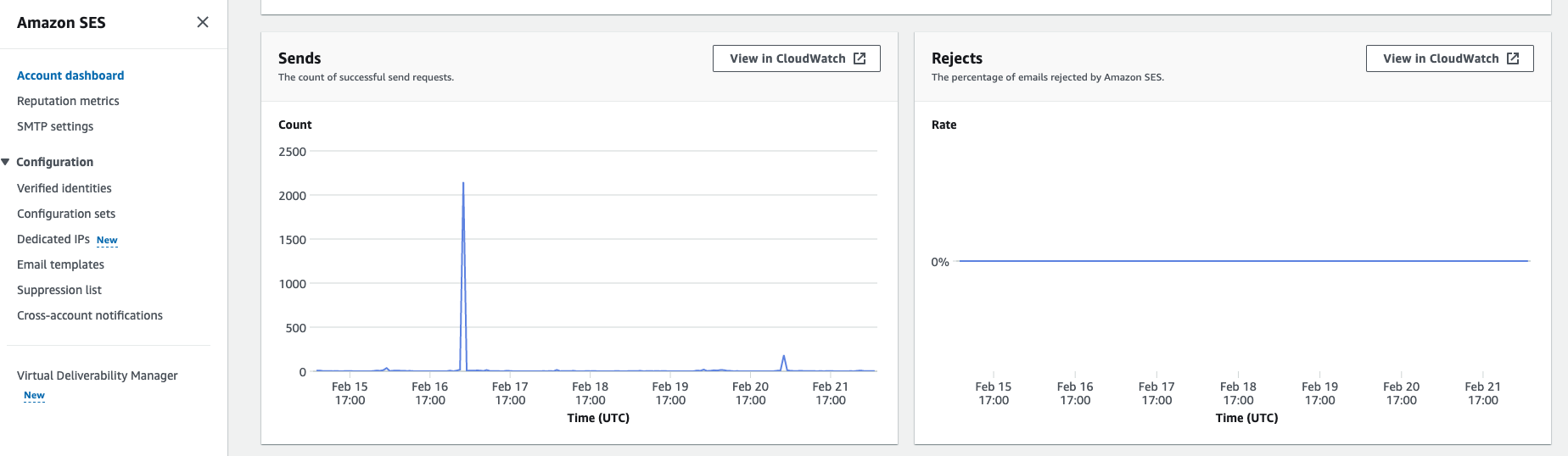Click external link icon on Rejects button

tap(1513, 58)
